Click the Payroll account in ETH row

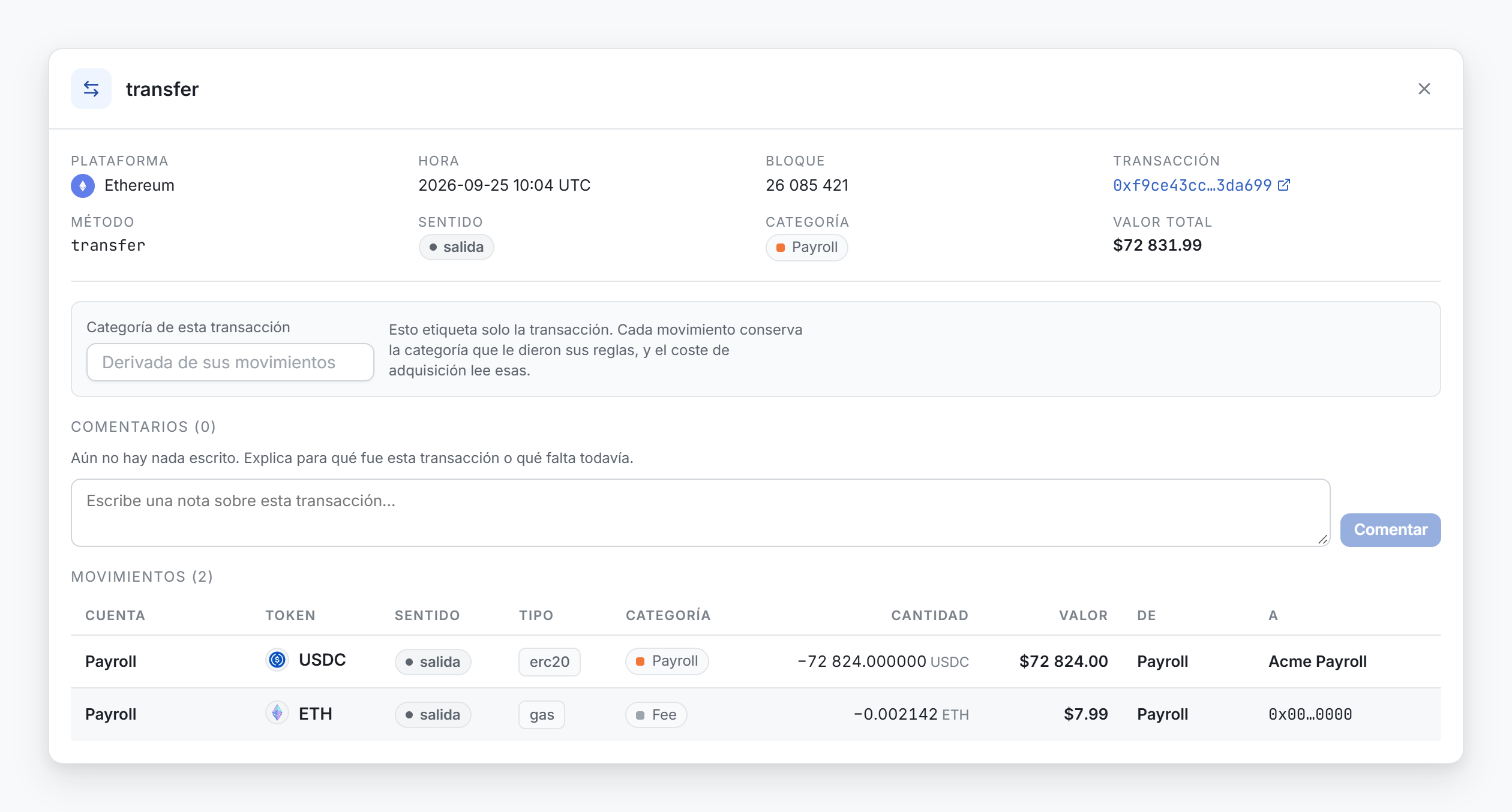111,714
